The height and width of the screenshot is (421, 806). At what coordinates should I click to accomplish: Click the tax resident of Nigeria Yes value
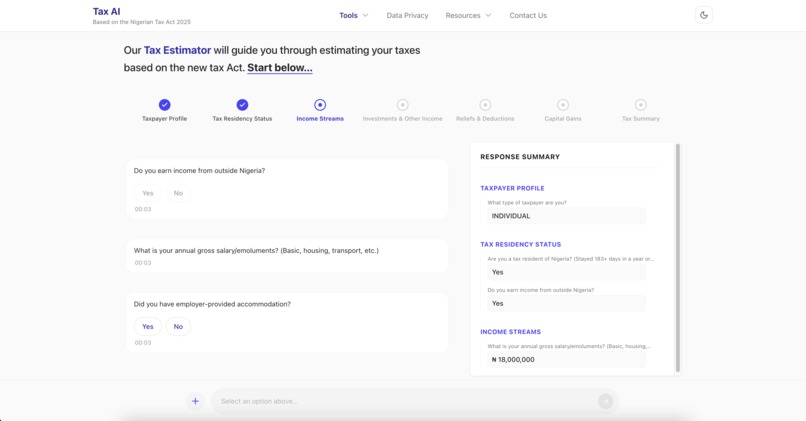[566, 272]
